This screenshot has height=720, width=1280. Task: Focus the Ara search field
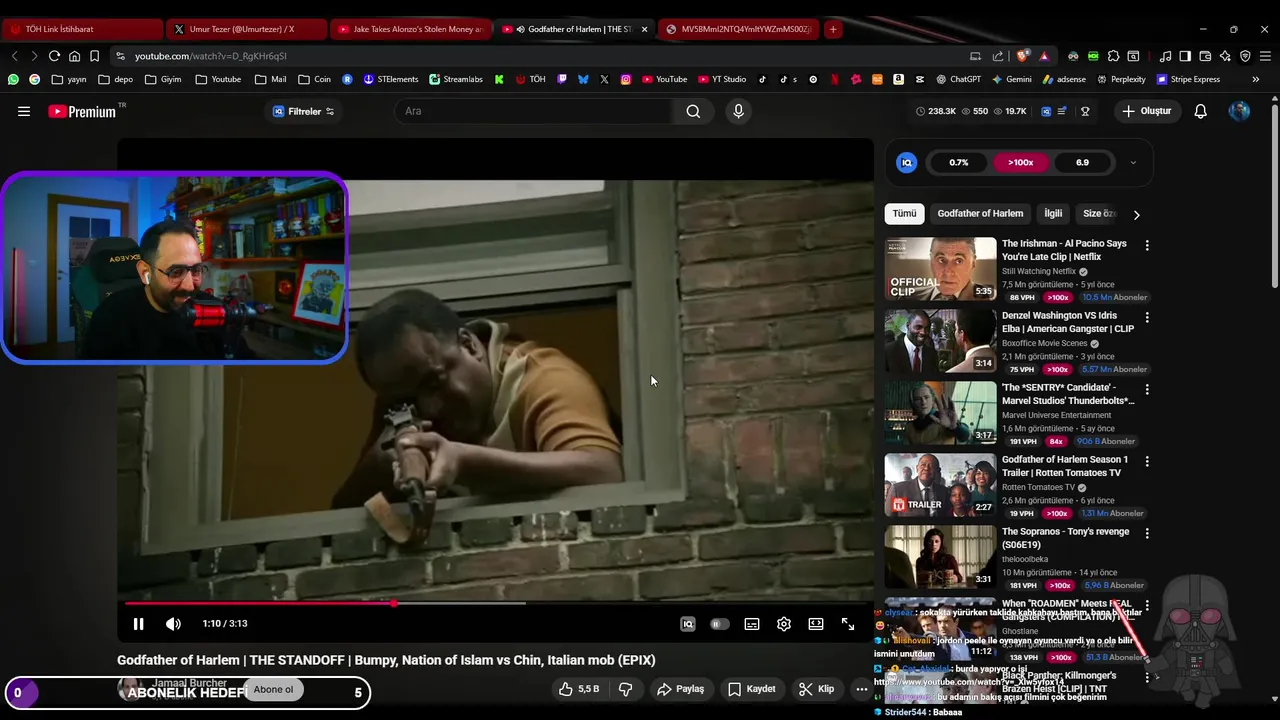coord(535,111)
